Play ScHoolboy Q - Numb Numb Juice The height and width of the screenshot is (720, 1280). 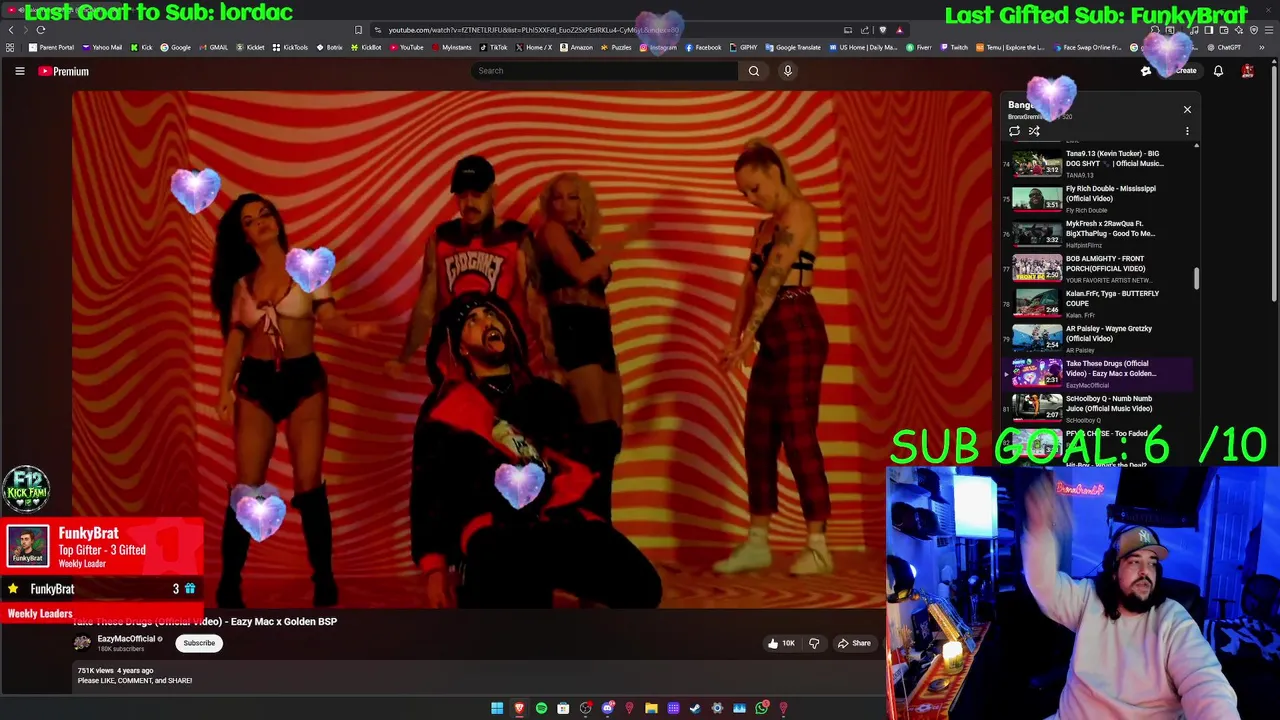pyautogui.click(x=1100, y=408)
